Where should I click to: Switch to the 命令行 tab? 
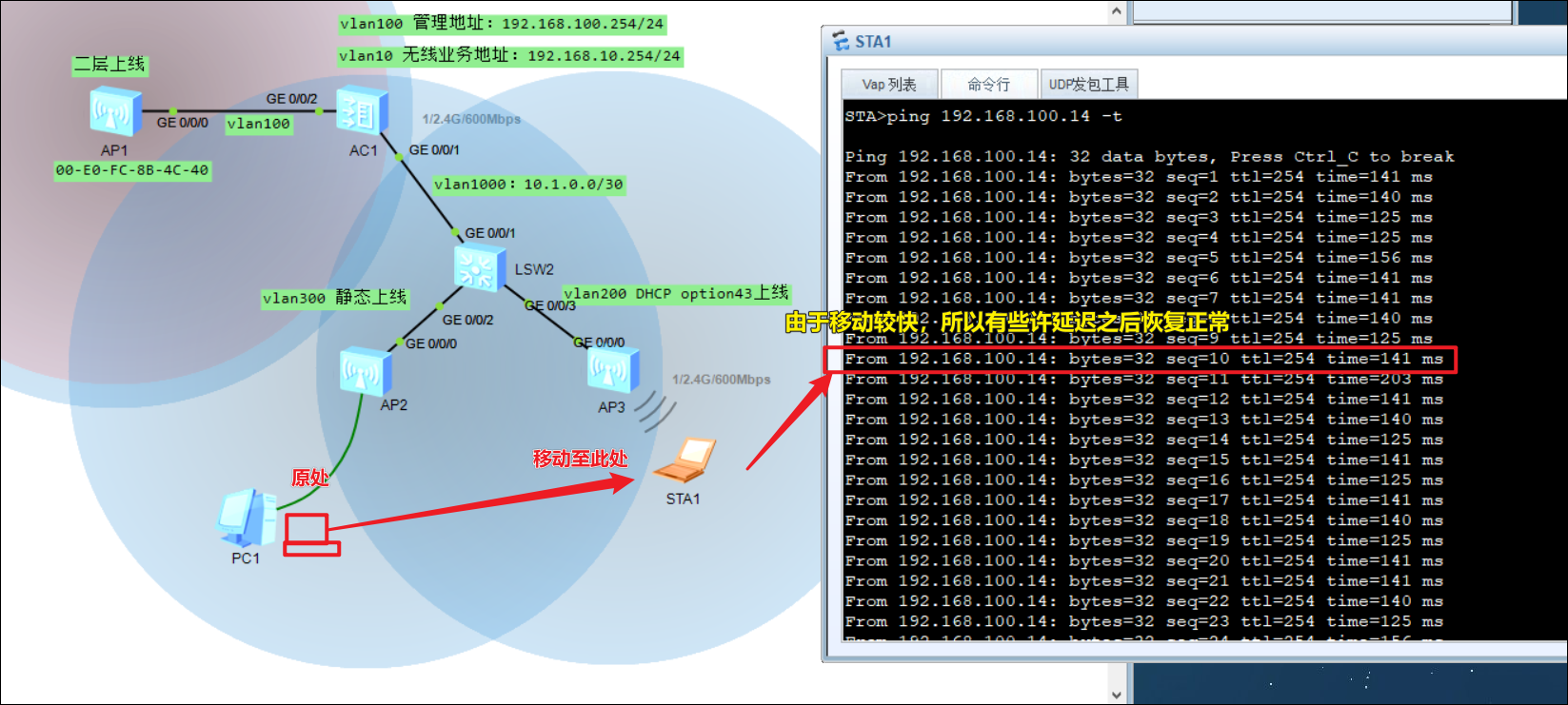988,84
